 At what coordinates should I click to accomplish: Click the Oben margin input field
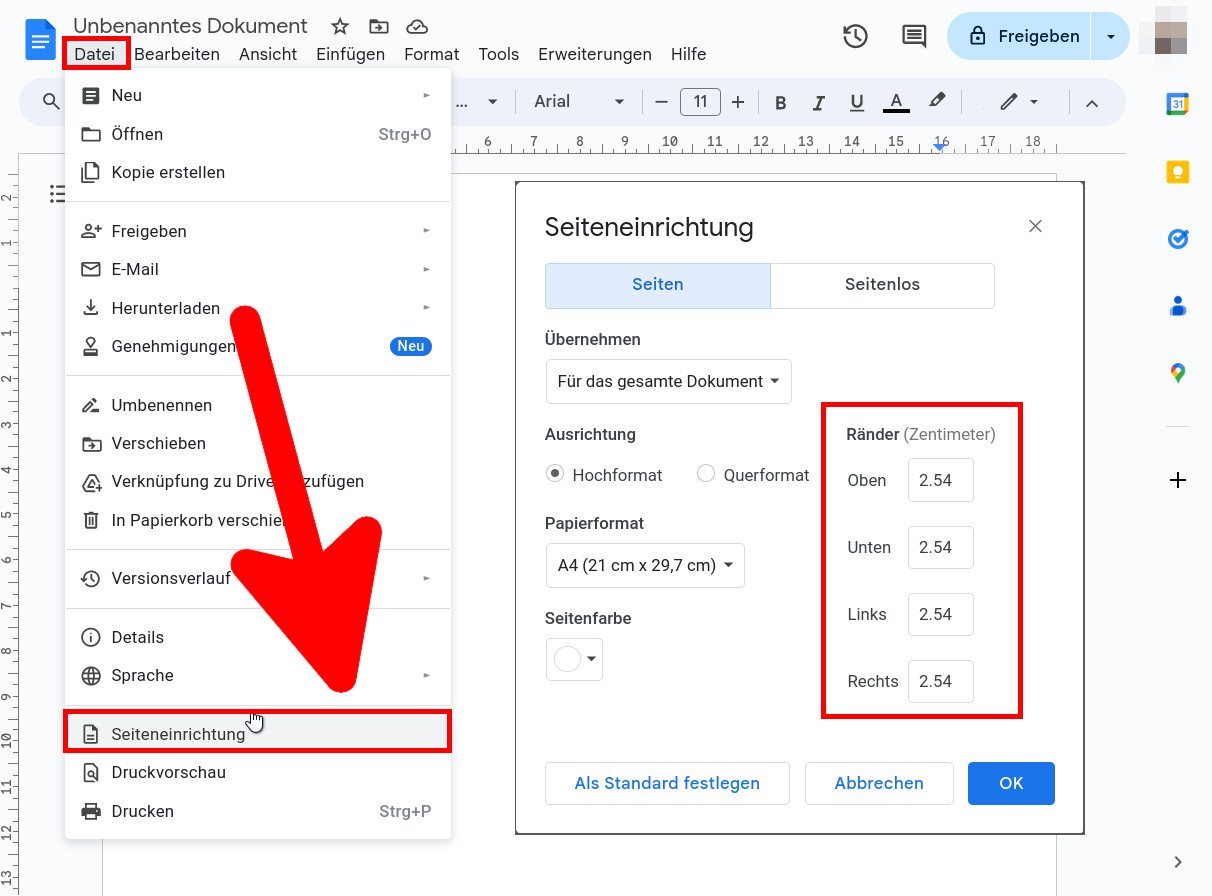(x=940, y=480)
